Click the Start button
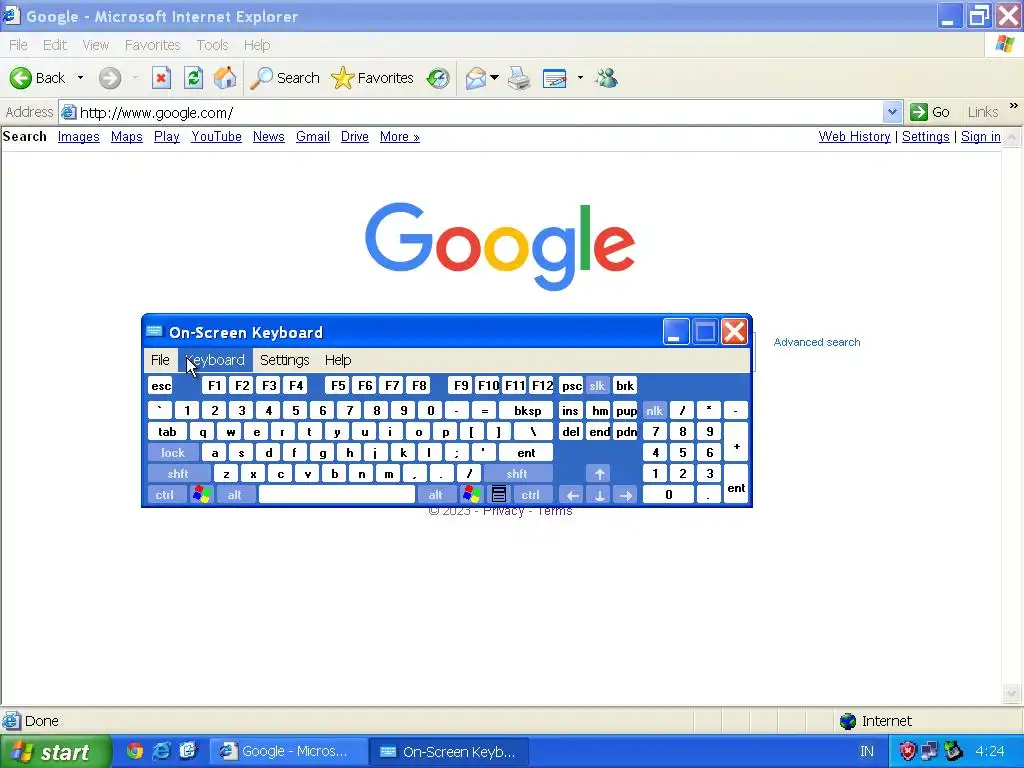1024x768 pixels. [55, 752]
